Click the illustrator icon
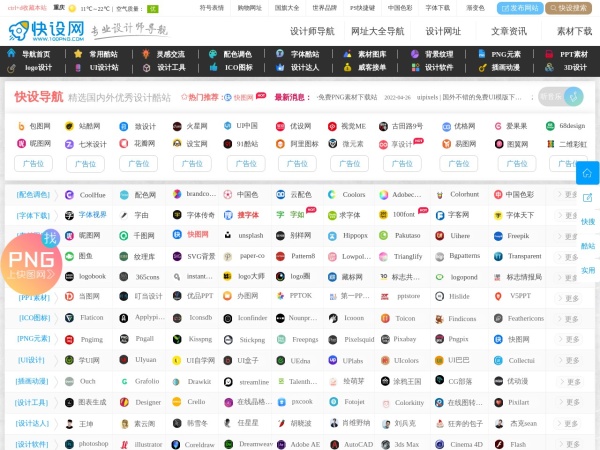The image size is (600, 450). pos(124,445)
